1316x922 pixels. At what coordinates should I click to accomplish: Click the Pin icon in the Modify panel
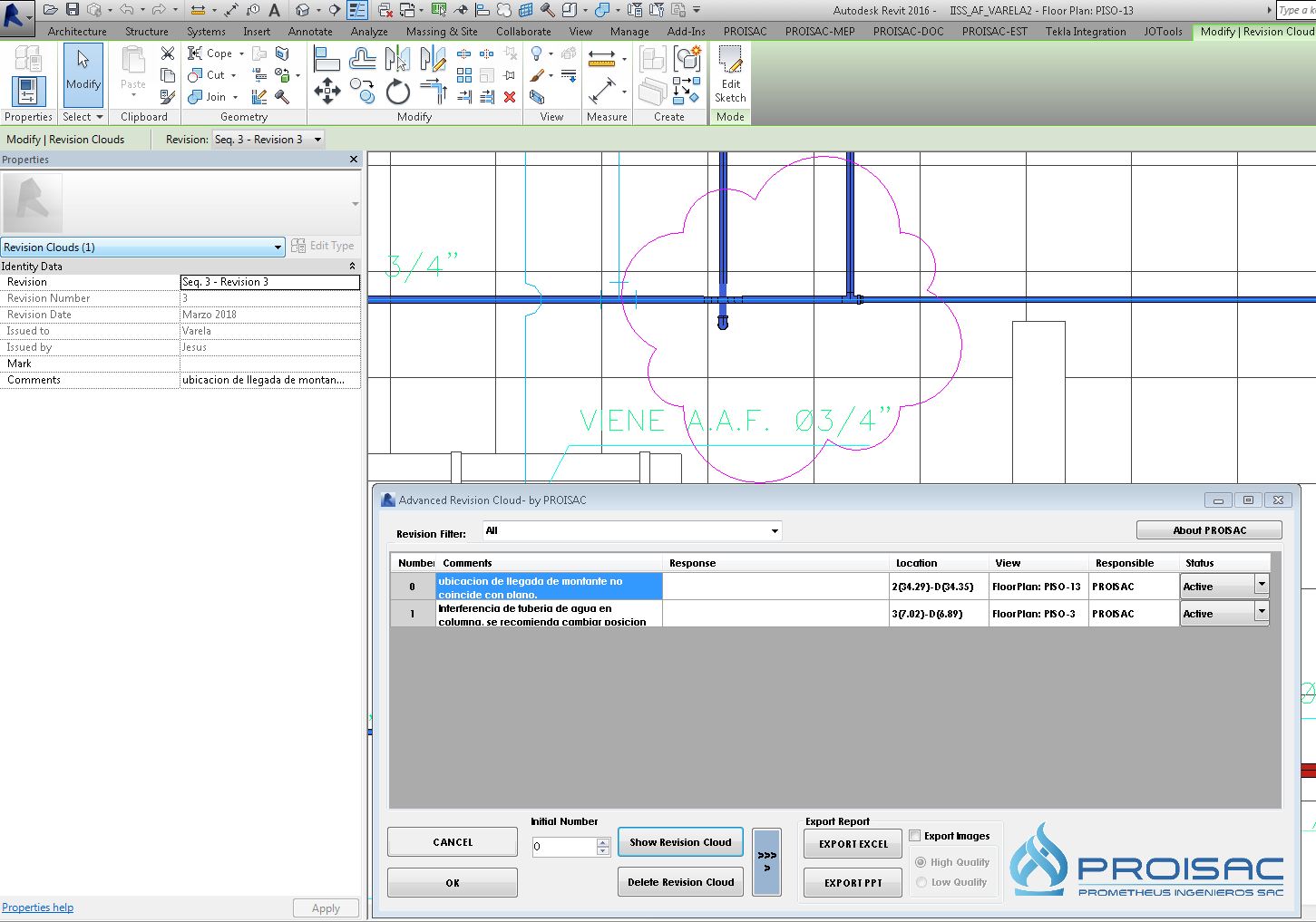511,74
